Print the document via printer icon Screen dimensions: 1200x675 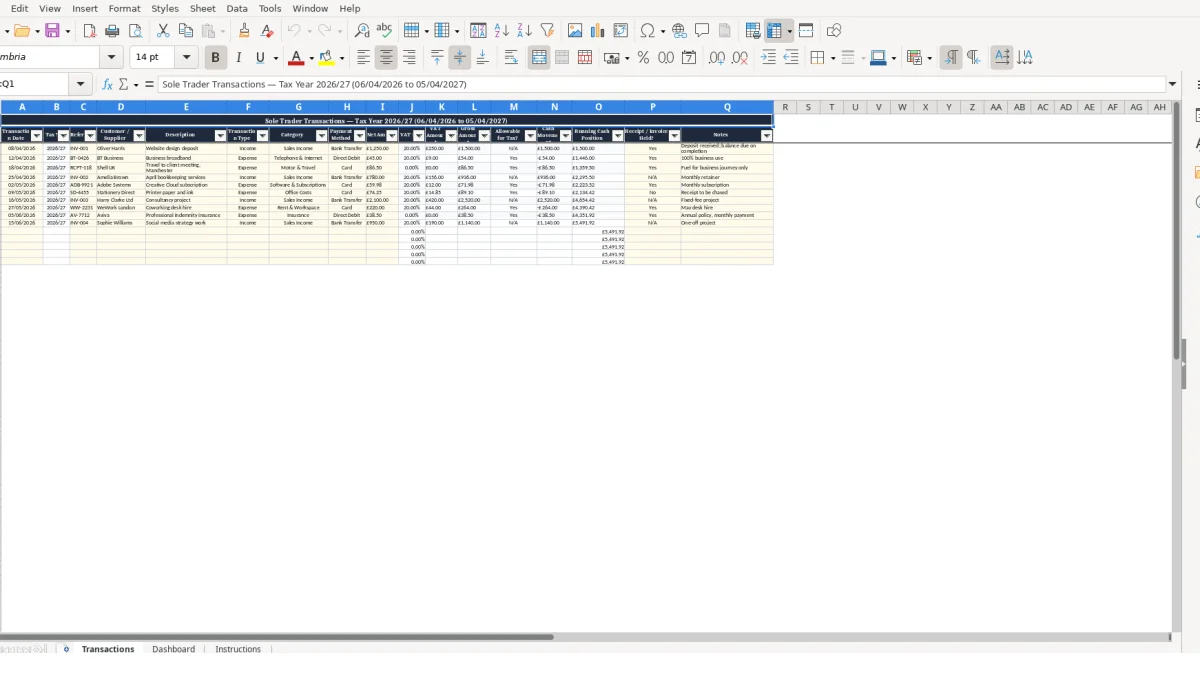point(113,31)
